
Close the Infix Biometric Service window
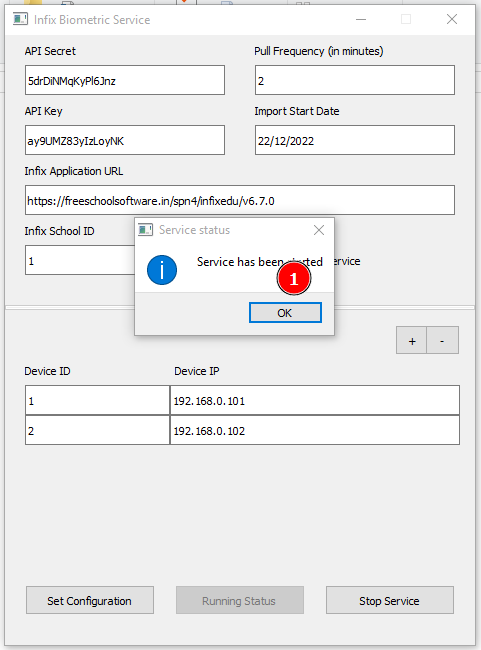[x=452, y=19]
